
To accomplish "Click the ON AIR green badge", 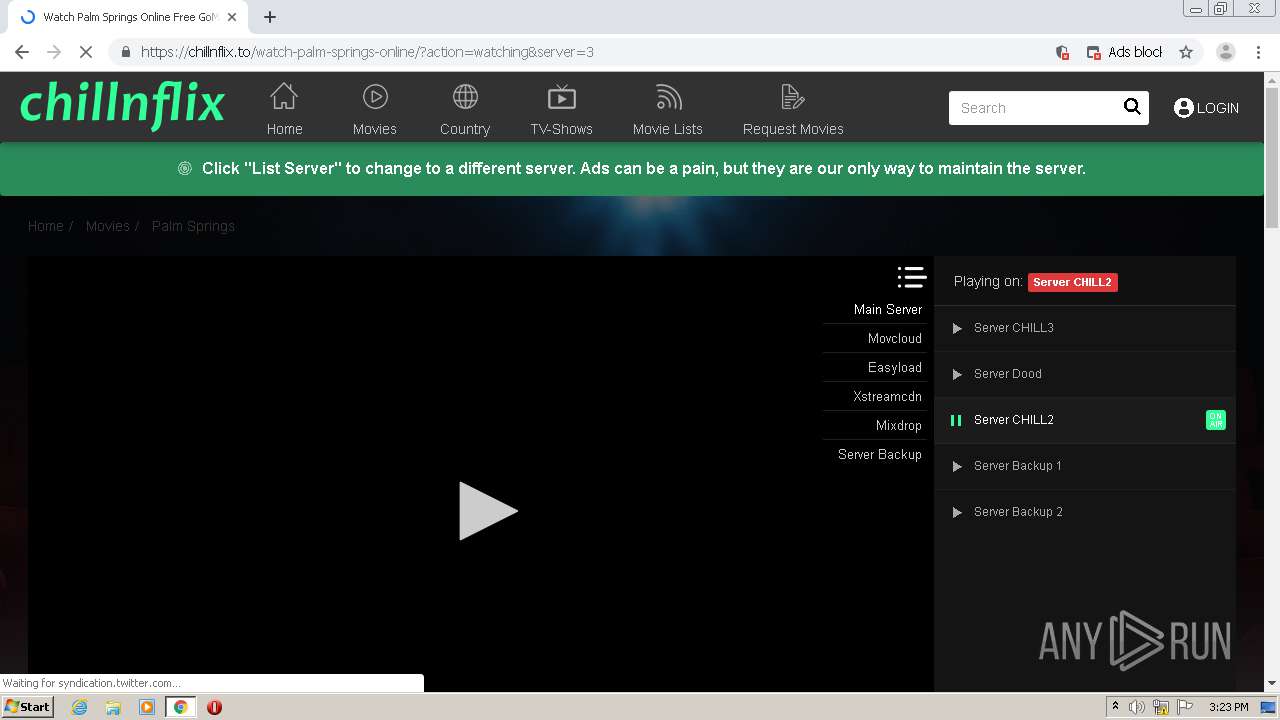I will coord(1215,420).
